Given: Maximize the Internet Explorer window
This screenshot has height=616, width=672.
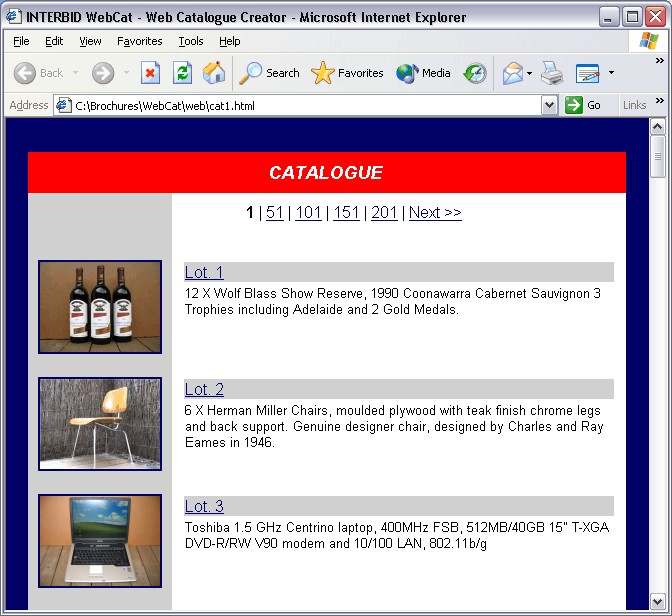Looking at the screenshot, I should 632,17.
